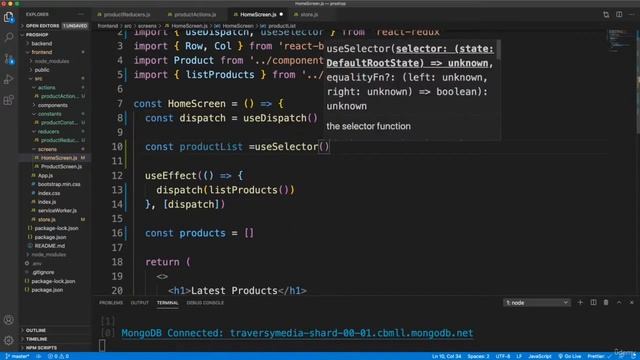Open serviceWorker.js in the file tree
Viewport: 640px width, 360px height.
pos(57,211)
